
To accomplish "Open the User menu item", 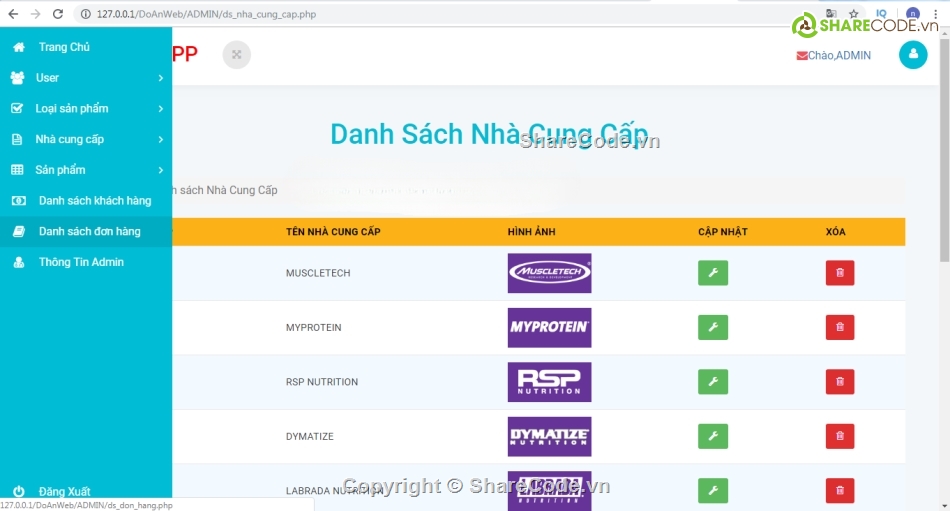I will 86,78.
